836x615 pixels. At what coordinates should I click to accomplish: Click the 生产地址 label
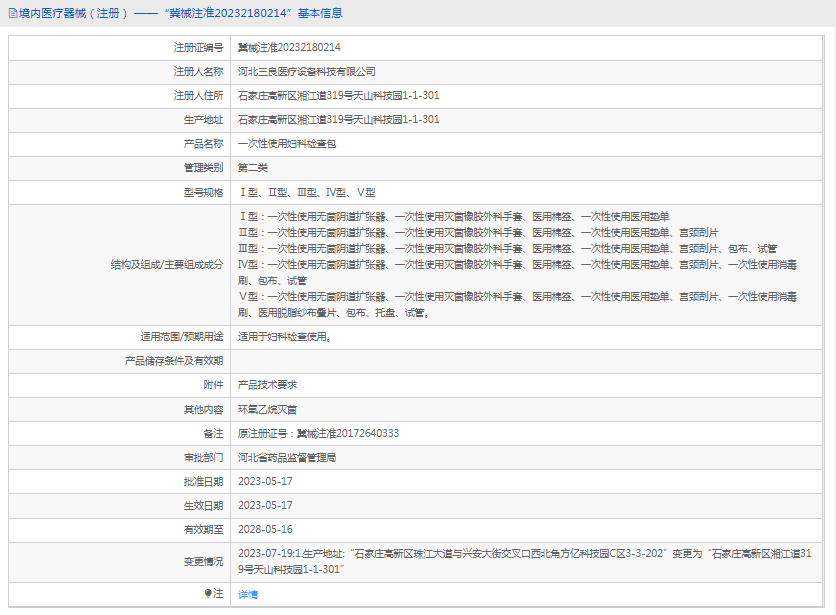pos(203,119)
